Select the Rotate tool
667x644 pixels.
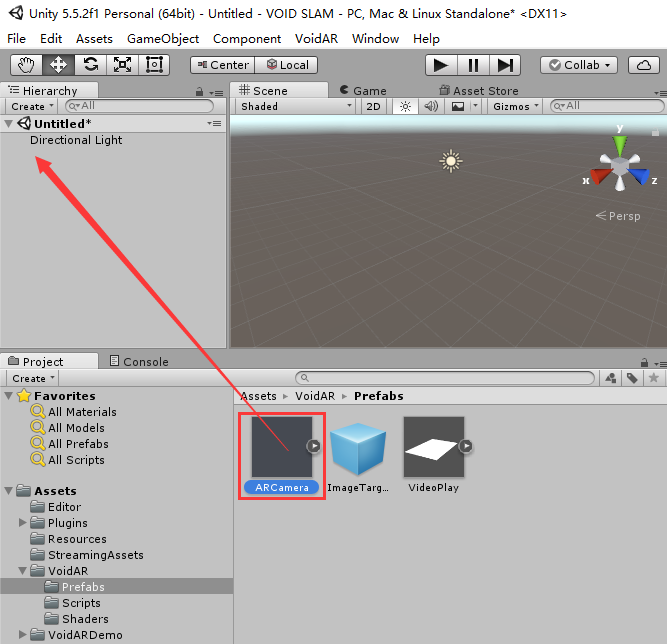point(90,65)
